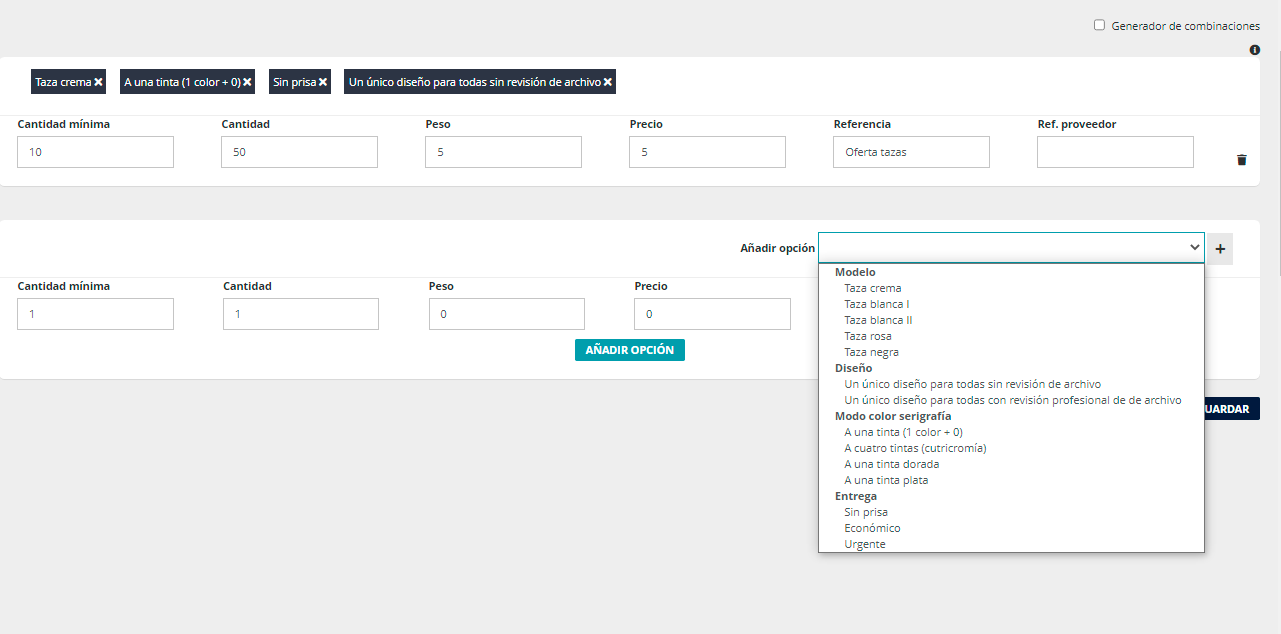1281x634 pixels.
Task: Click the Guardar button
Action: pyautogui.click(x=1232, y=409)
